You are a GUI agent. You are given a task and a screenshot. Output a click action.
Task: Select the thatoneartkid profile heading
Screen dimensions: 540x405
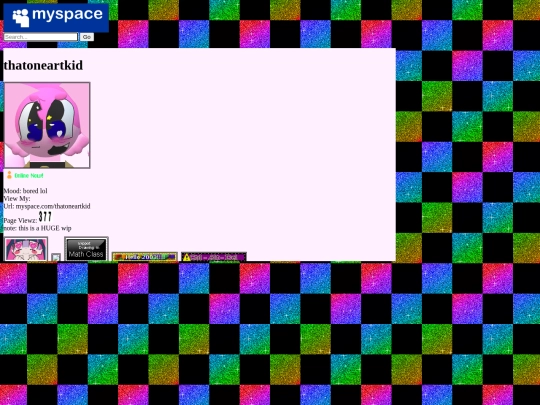click(x=43, y=65)
